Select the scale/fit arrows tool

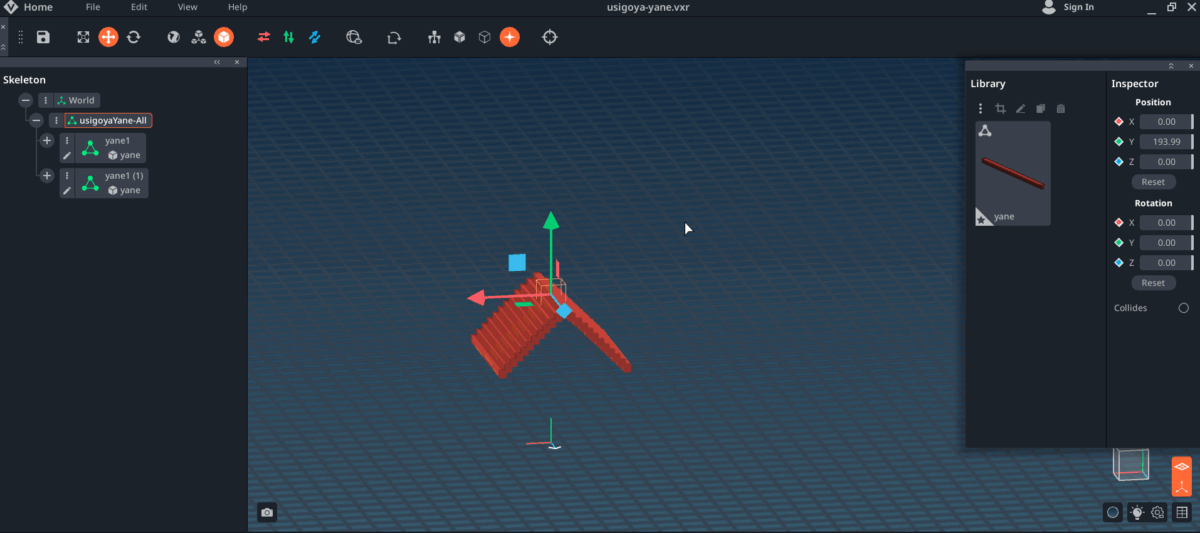[x=84, y=37]
